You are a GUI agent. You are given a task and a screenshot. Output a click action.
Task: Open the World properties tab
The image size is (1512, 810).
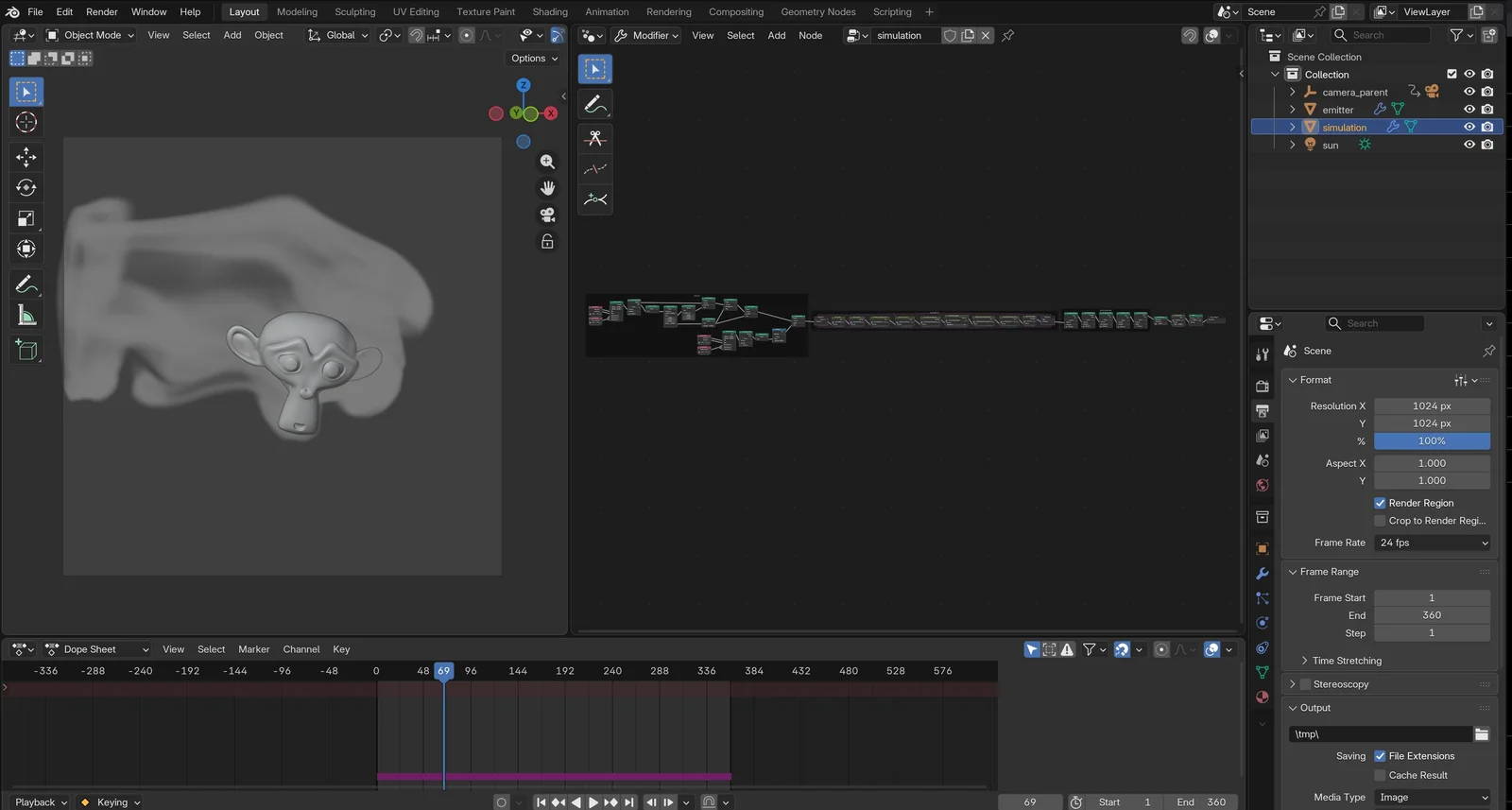[1263, 486]
